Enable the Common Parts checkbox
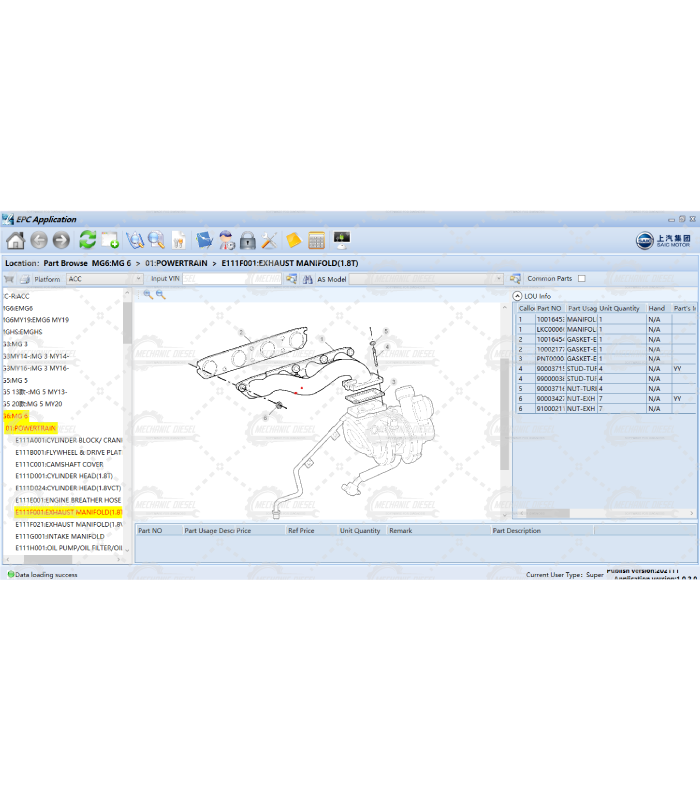This screenshot has width=700, height=800. point(582,279)
